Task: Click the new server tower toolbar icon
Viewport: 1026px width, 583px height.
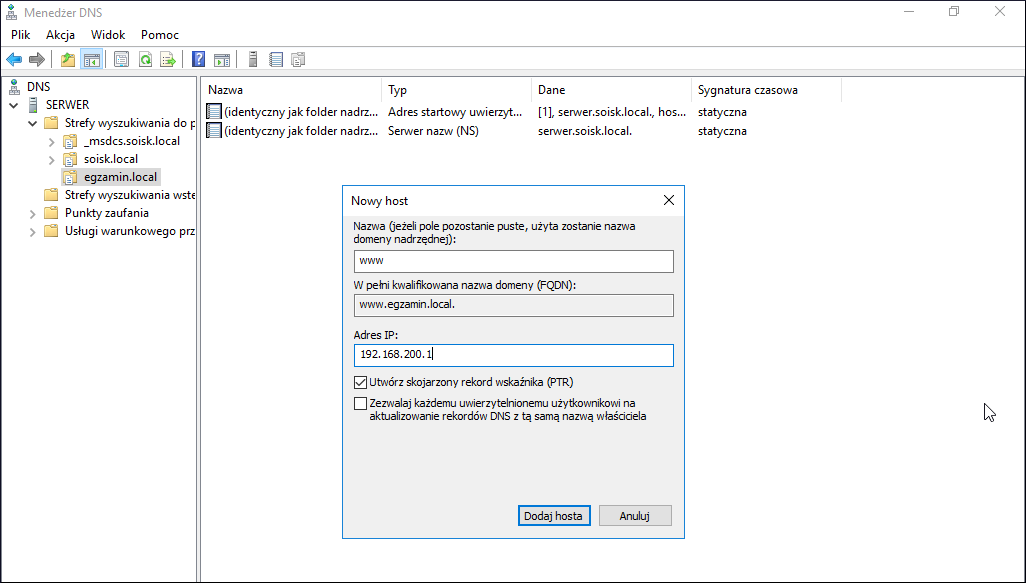Action: [253, 60]
